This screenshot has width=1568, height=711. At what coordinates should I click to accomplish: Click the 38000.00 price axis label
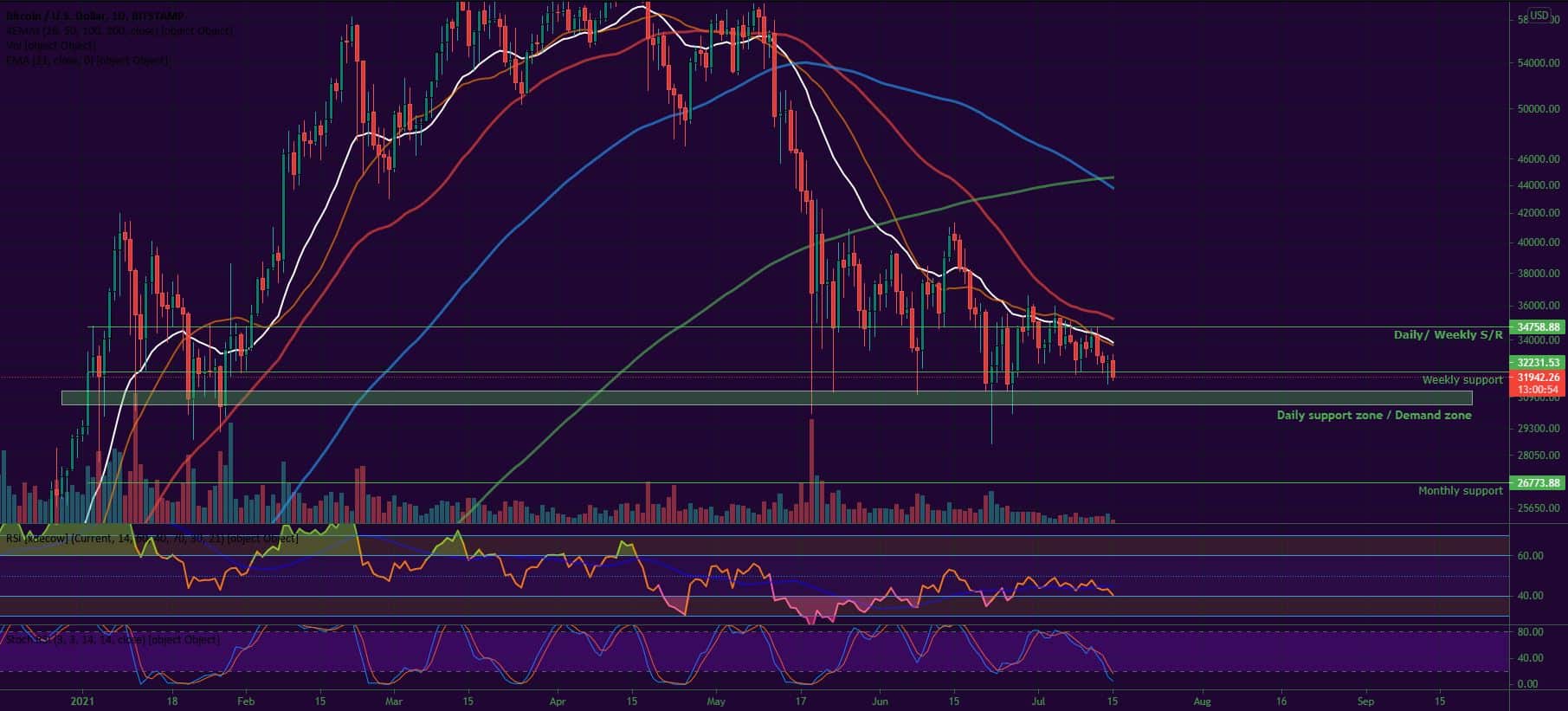click(x=1539, y=274)
